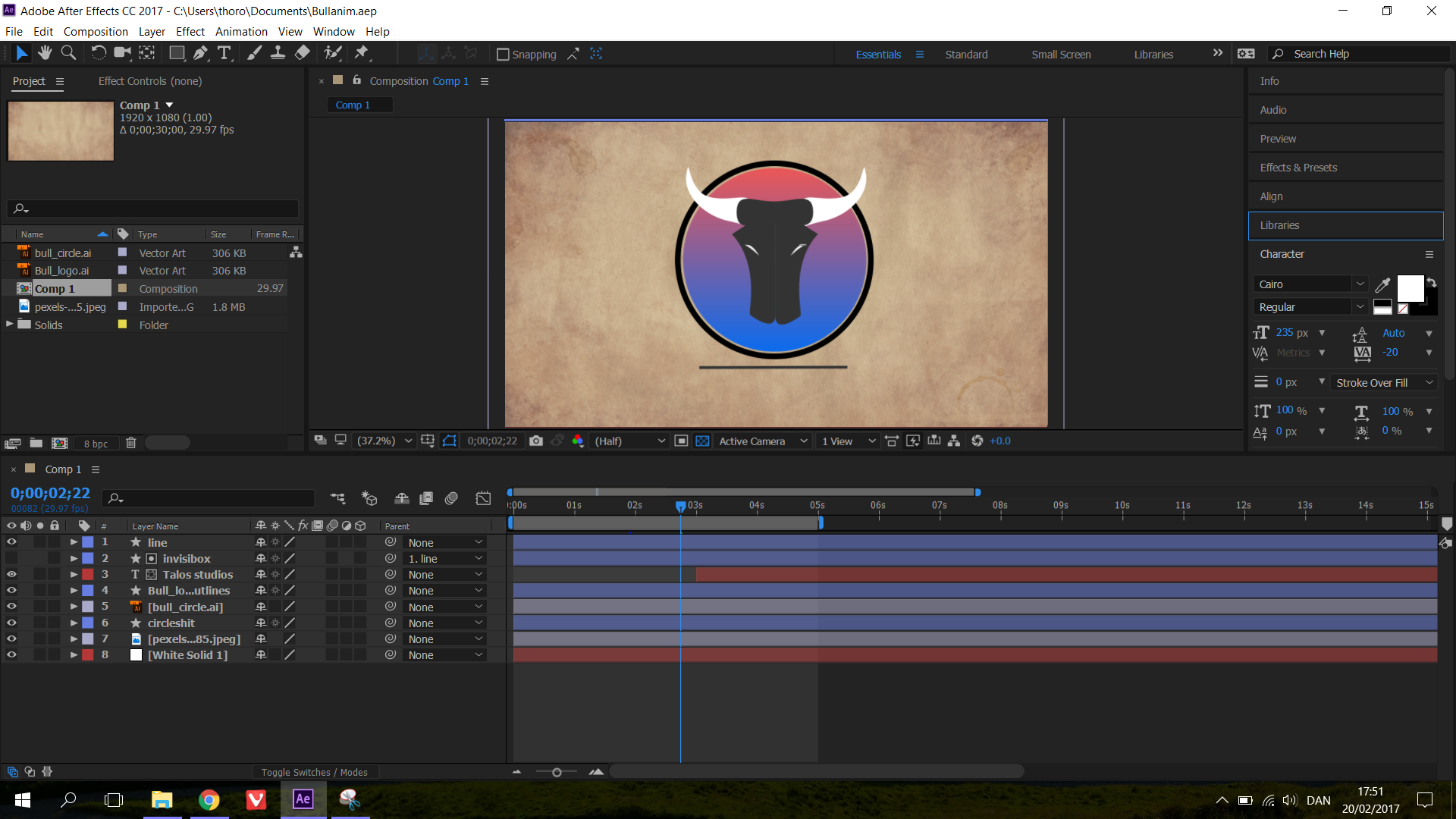The height and width of the screenshot is (819, 1456).
Task: Click the delete trash icon in Project panel
Action: (x=130, y=444)
